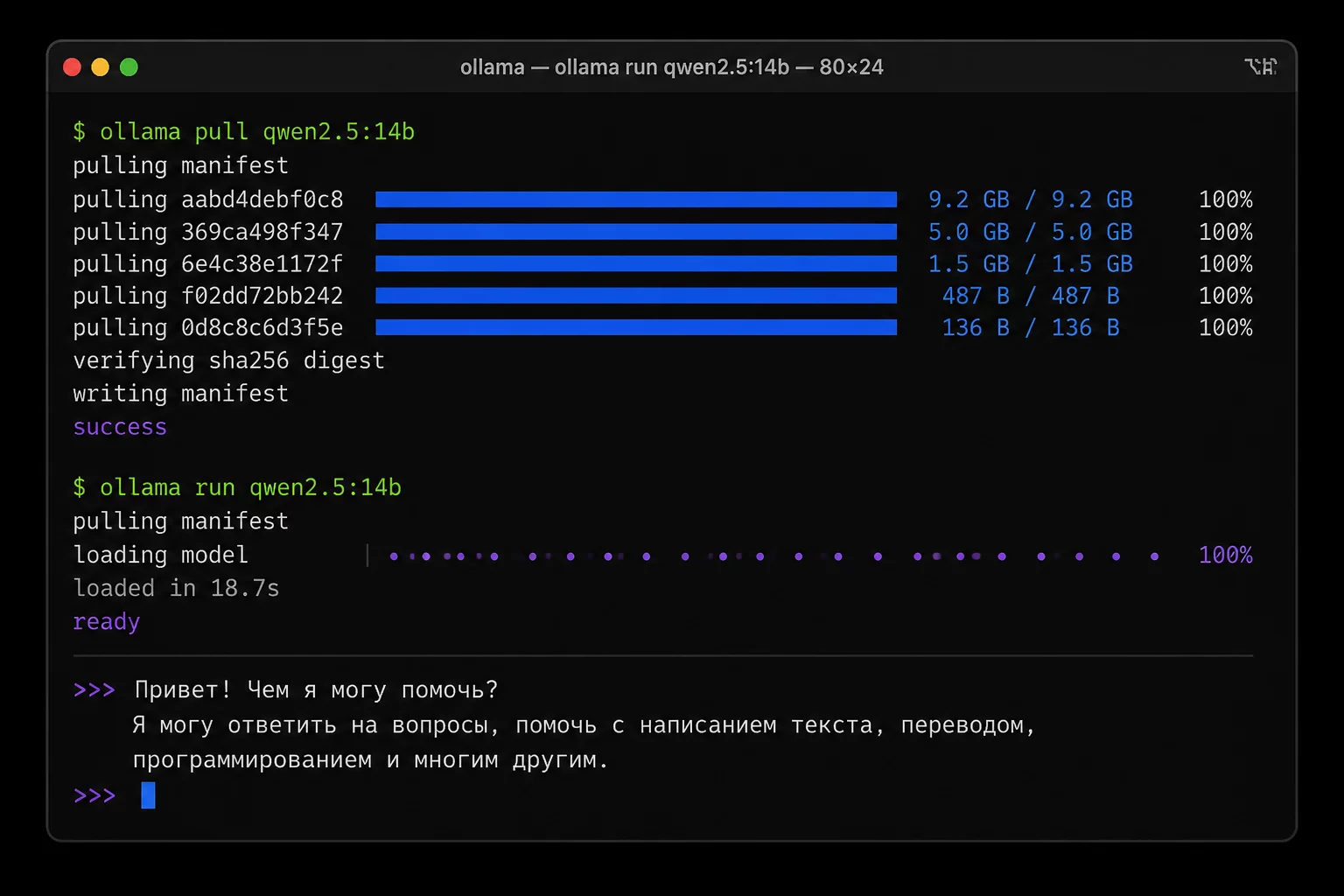This screenshot has height=896, width=1344.
Task: Click the 100% value on the 369ca498f347 row
Action: click(x=1226, y=232)
